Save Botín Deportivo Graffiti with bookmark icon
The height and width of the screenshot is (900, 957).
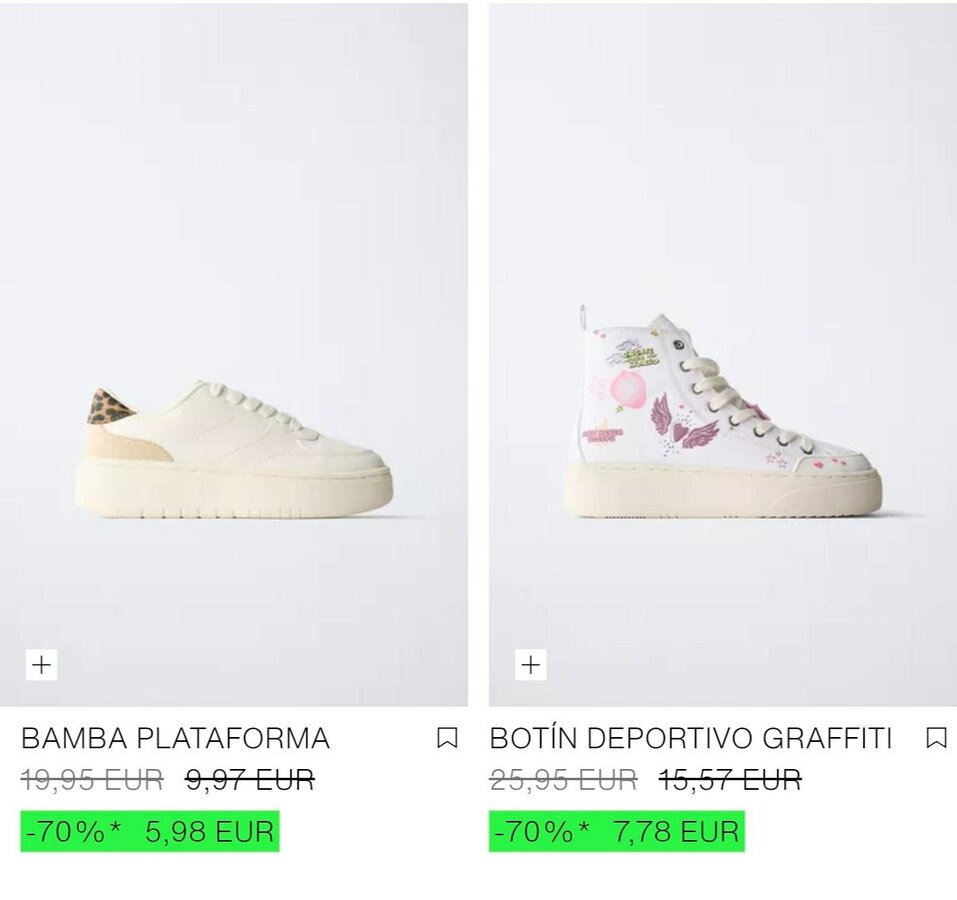click(936, 738)
